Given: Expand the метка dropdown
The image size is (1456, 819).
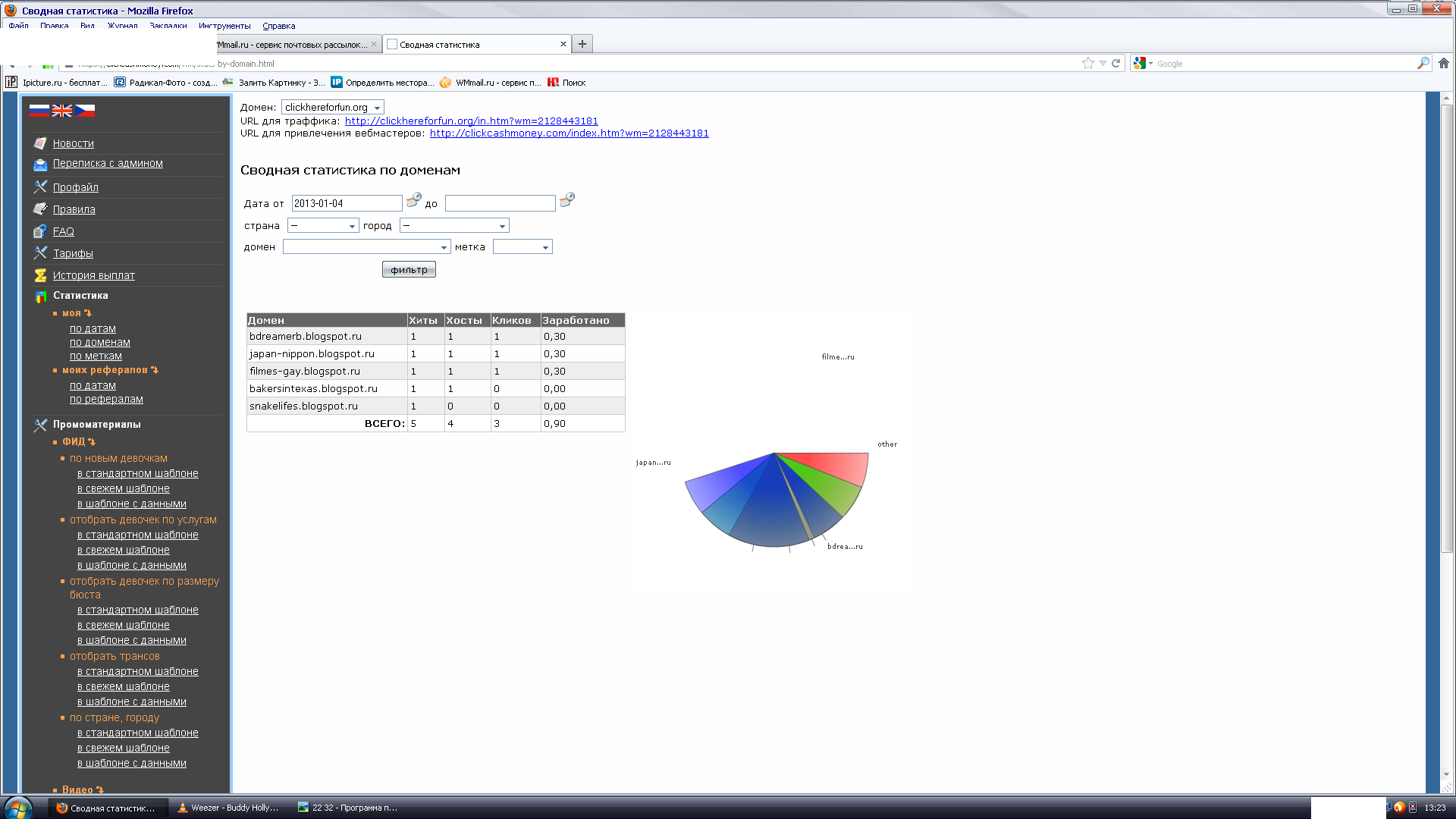Looking at the screenshot, I should click(522, 247).
